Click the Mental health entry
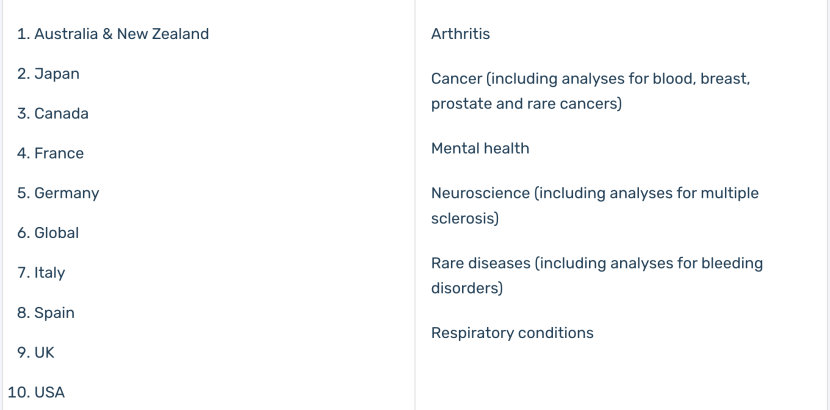 click(480, 148)
